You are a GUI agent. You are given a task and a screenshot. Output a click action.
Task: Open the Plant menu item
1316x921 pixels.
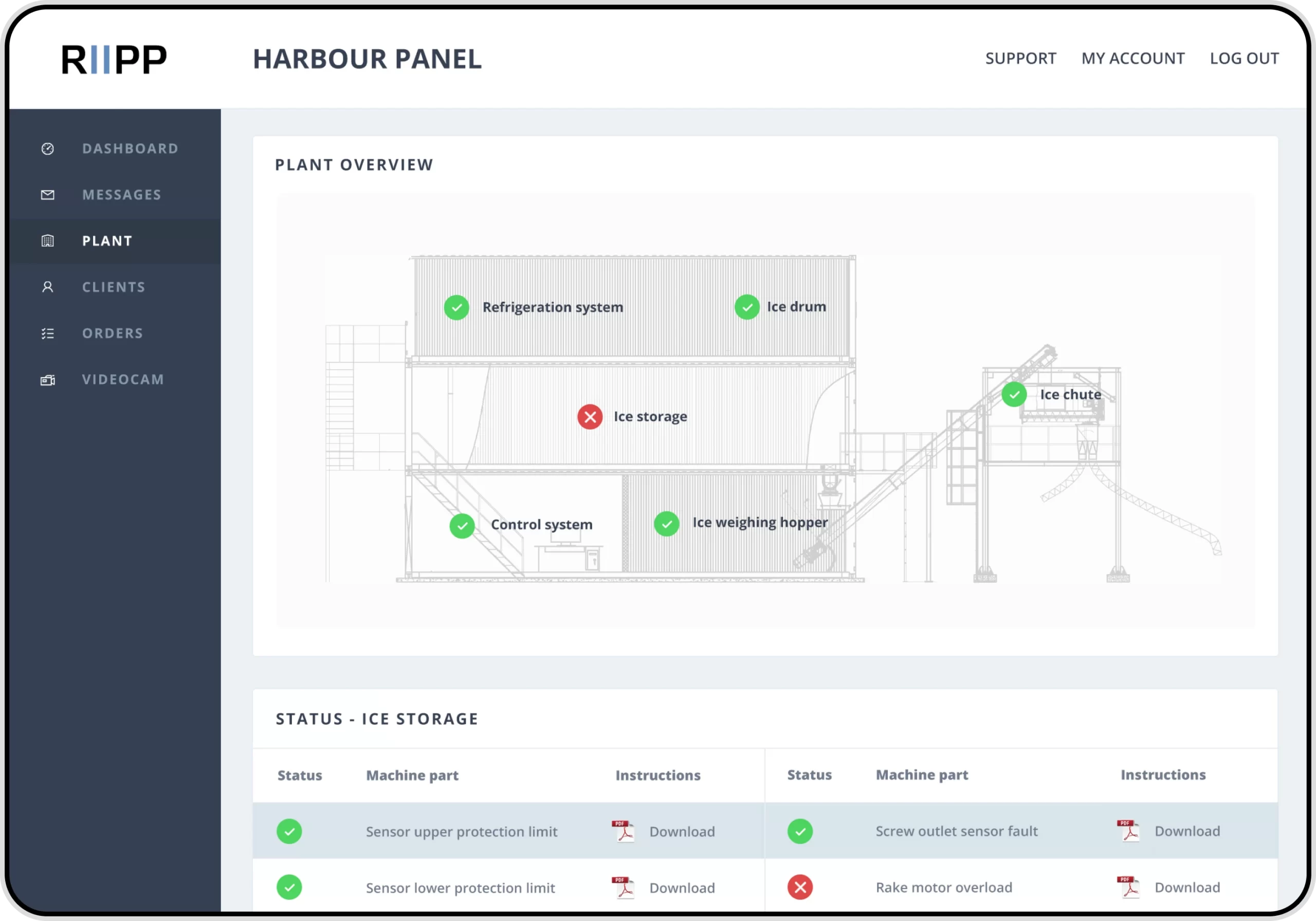107,241
